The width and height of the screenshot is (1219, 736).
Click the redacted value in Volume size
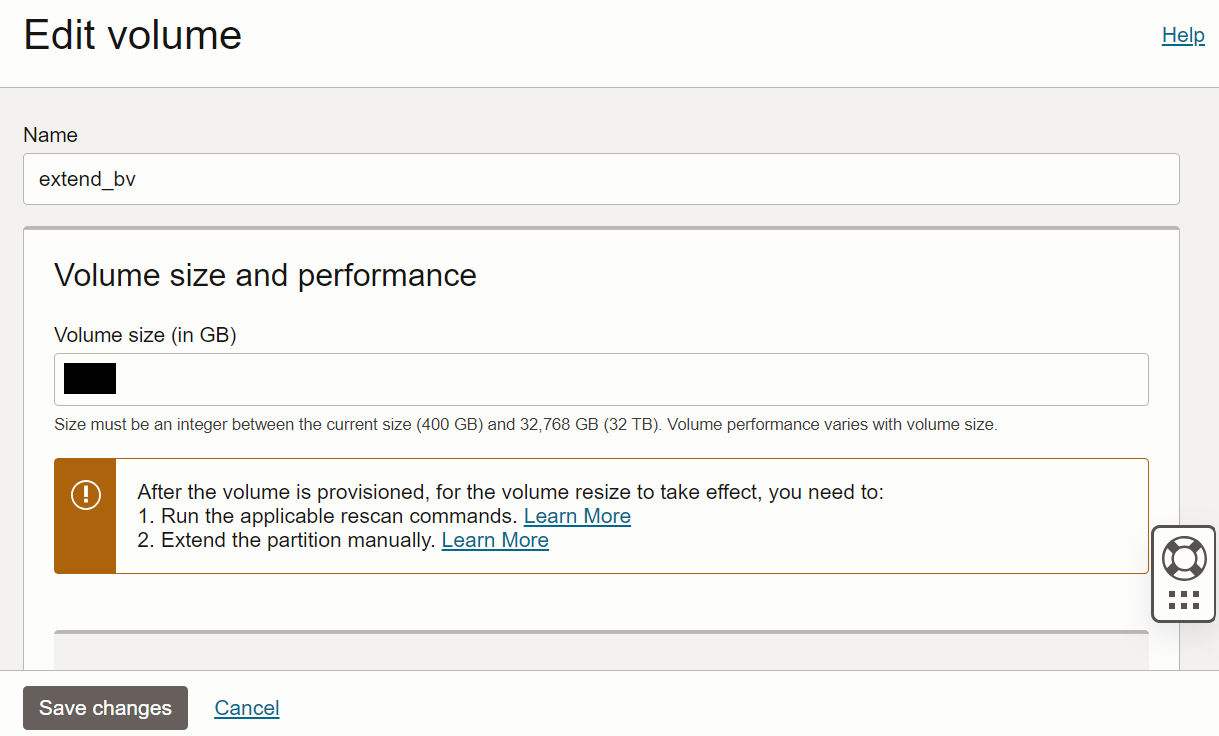click(x=90, y=378)
